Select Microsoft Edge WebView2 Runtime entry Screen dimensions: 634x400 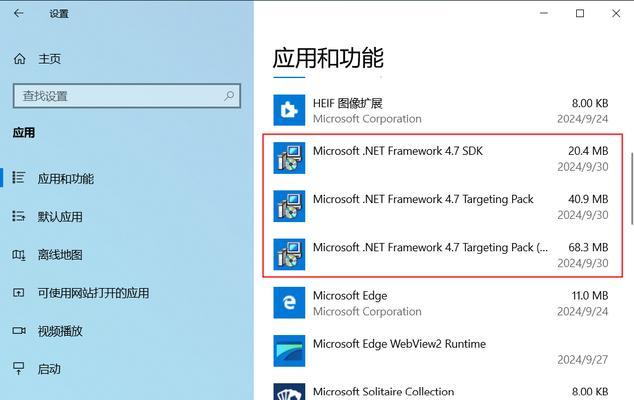(399, 344)
